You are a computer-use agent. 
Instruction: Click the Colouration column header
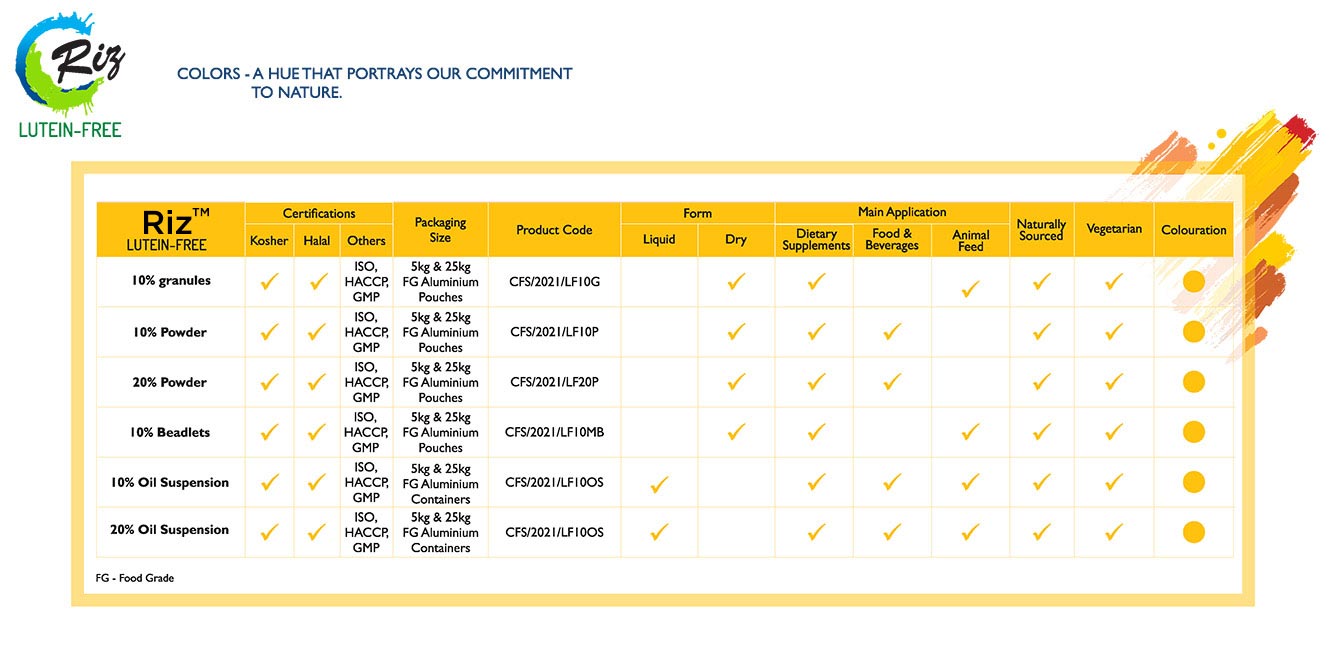pyautogui.click(x=1193, y=230)
